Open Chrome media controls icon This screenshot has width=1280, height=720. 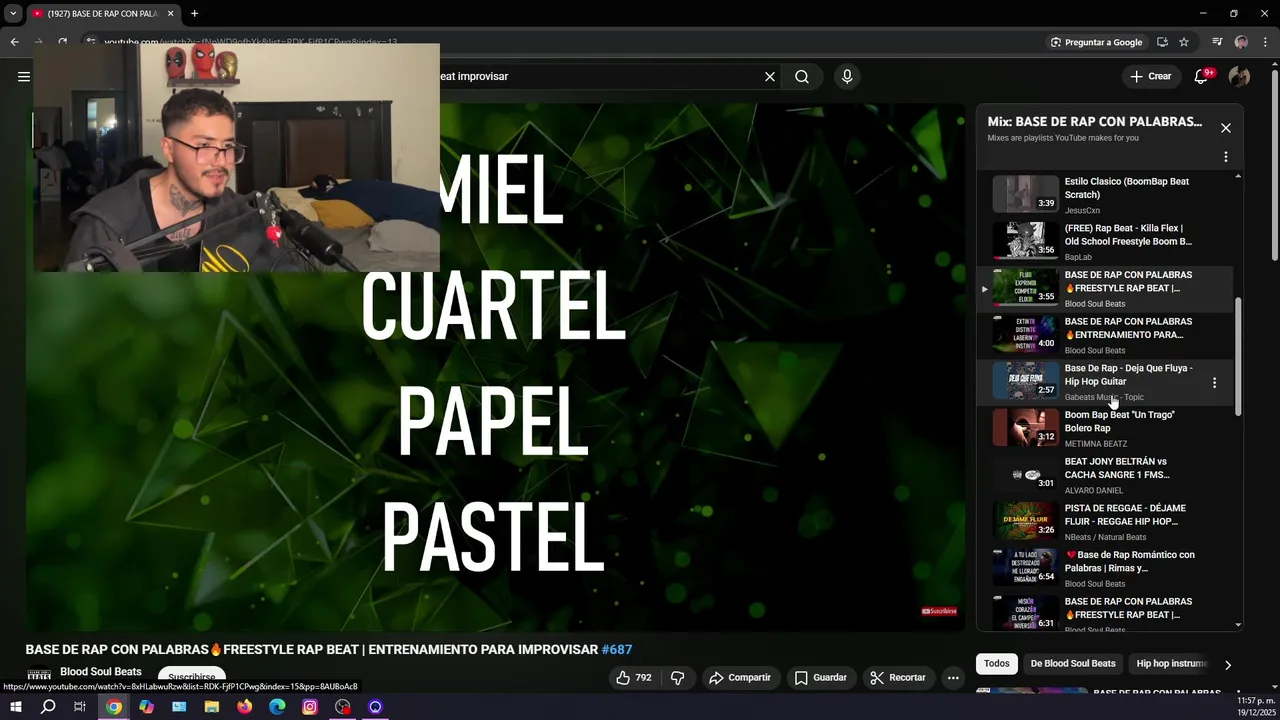tap(1217, 42)
